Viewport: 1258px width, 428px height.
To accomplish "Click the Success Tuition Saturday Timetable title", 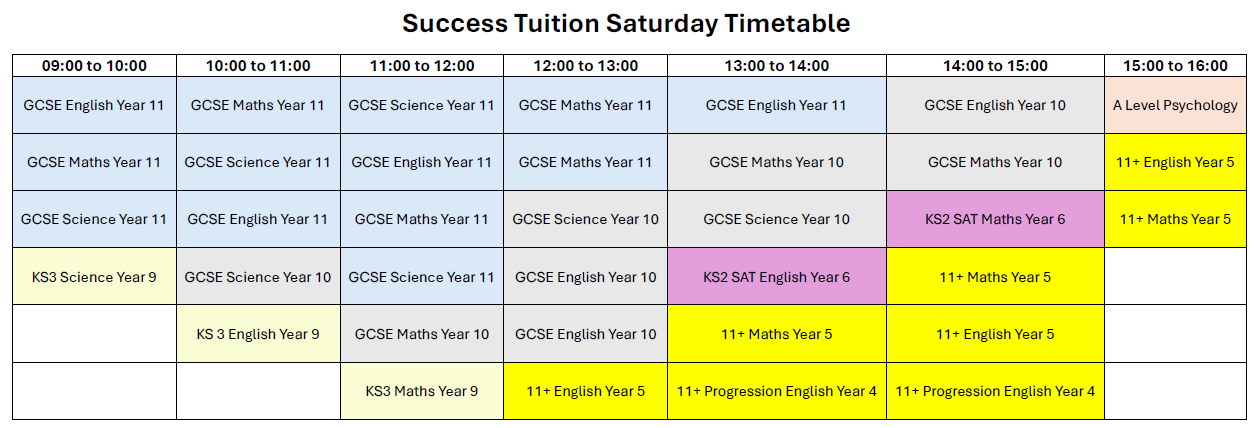I will coord(627,24).
